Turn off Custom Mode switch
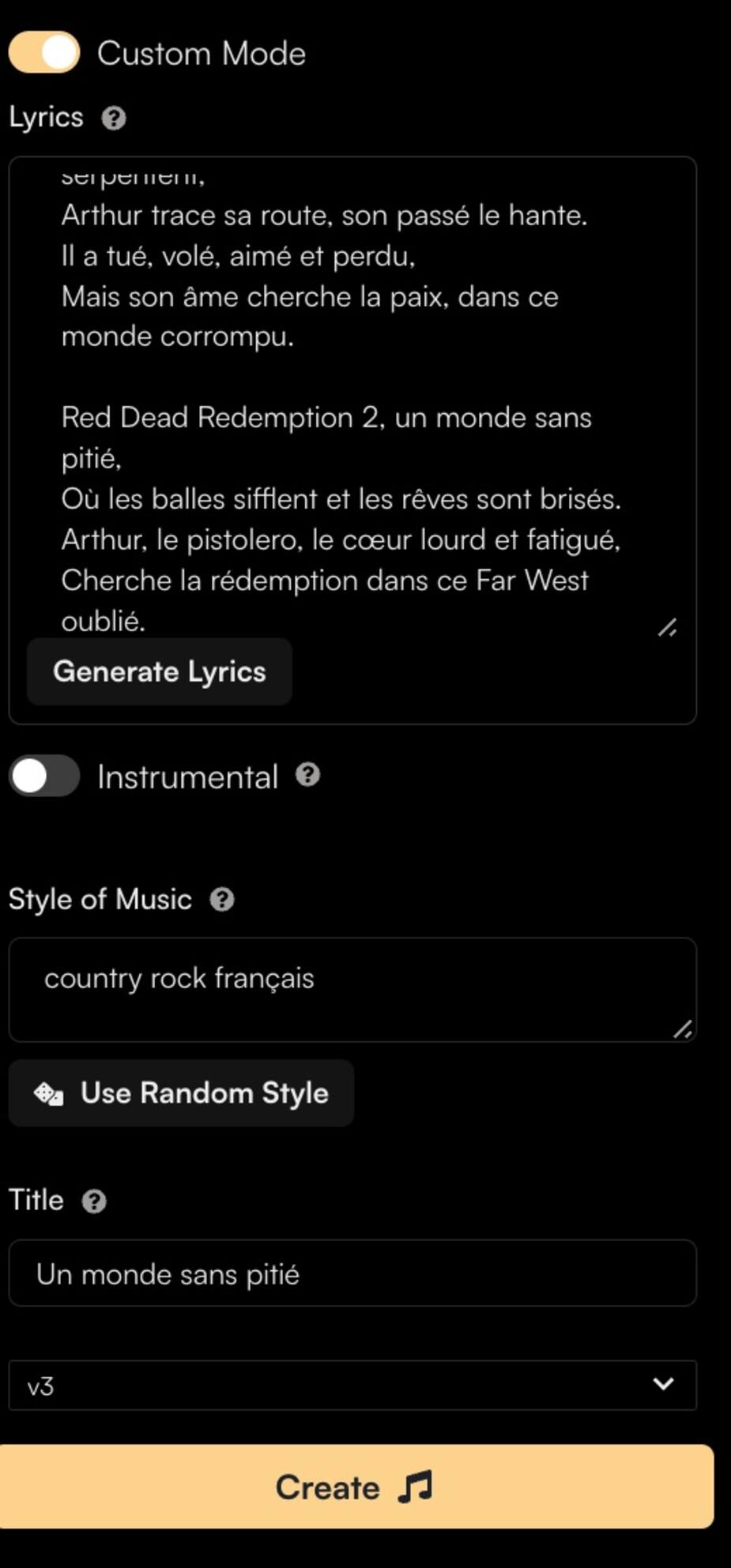This screenshot has height=1568, width=731. coord(44,53)
